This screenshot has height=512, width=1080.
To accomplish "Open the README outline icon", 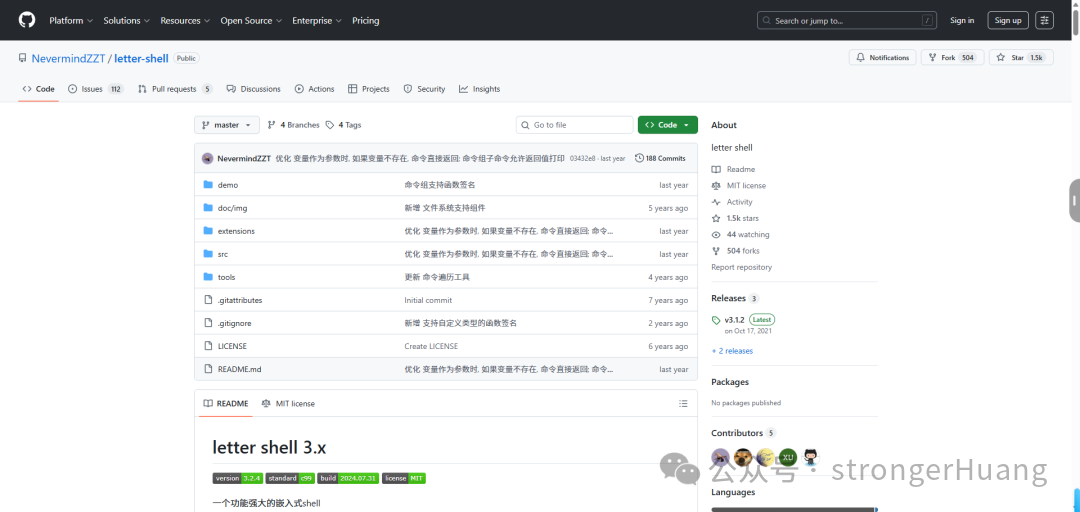I will [x=683, y=403].
